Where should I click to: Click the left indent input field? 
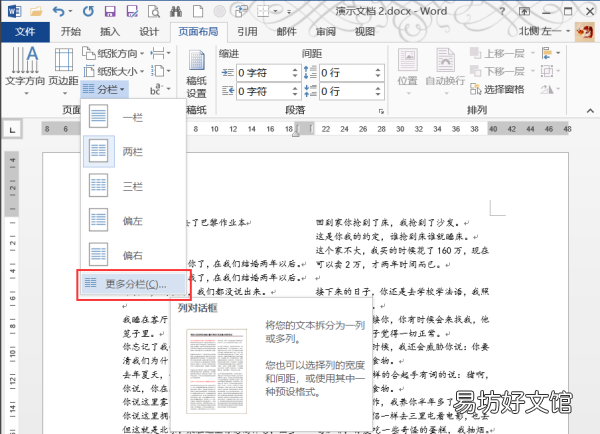coord(263,73)
